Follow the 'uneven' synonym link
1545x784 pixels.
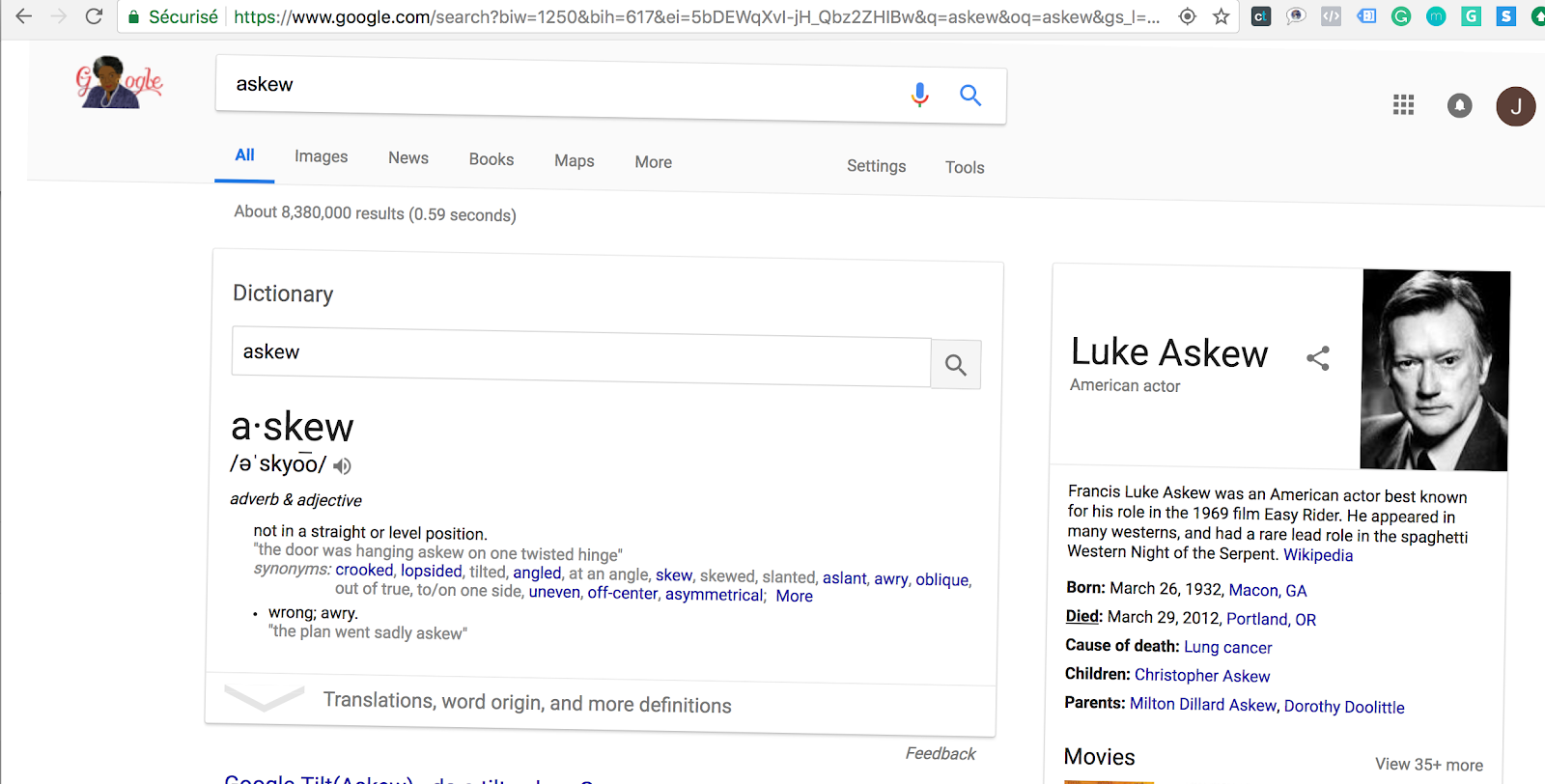click(554, 592)
